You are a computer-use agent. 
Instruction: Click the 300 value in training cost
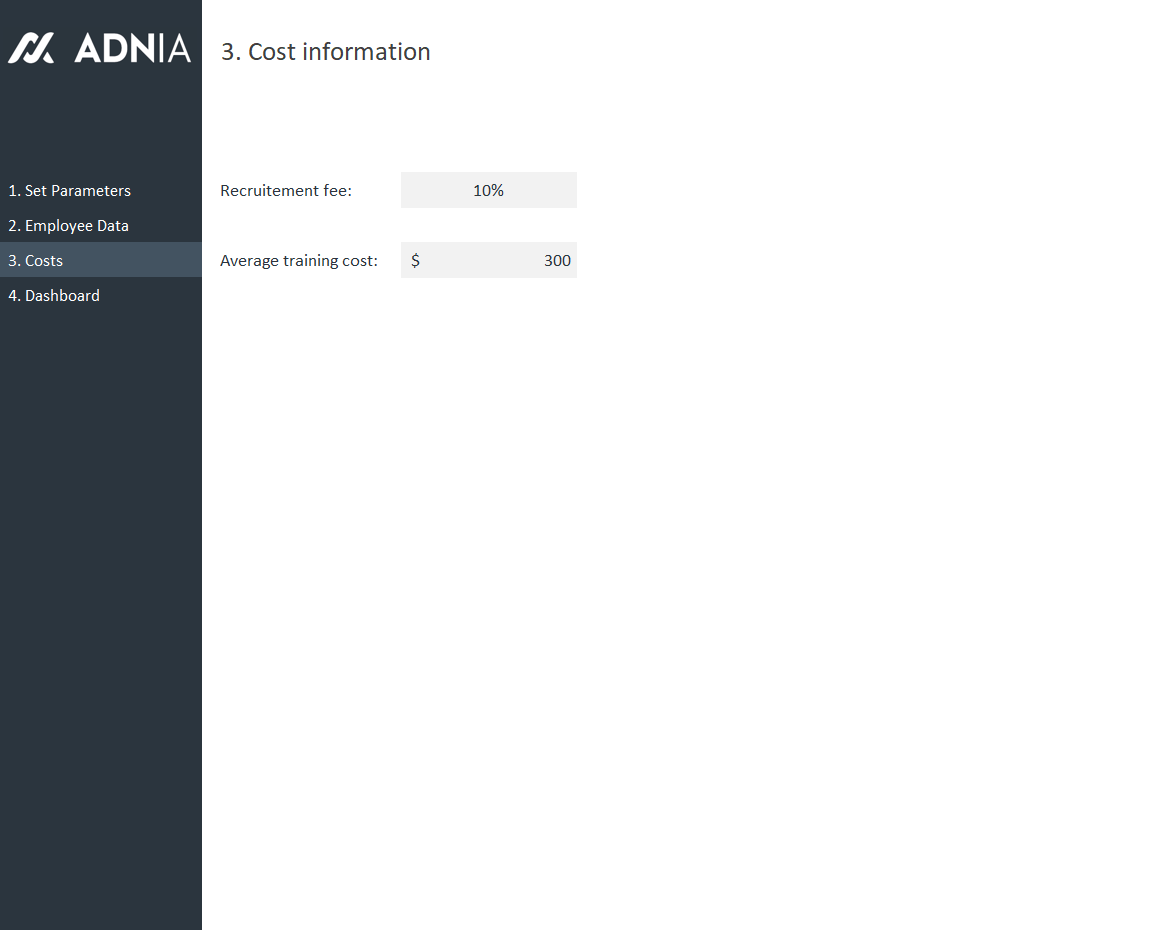tap(557, 260)
